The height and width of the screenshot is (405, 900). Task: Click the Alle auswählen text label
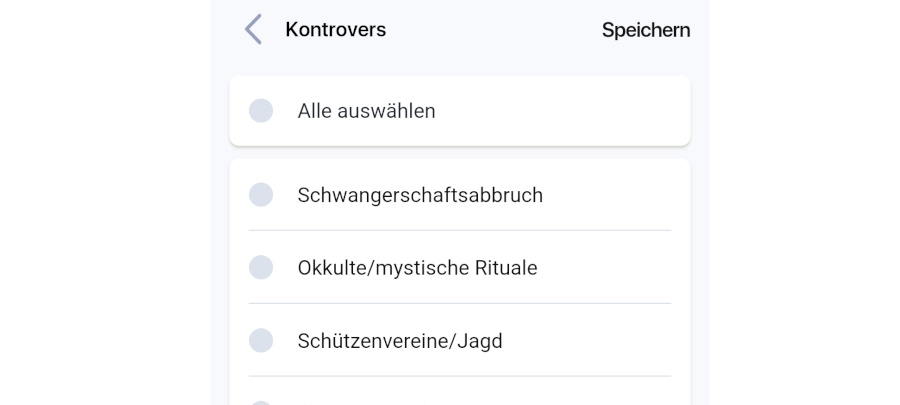pyautogui.click(x=366, y=111)
